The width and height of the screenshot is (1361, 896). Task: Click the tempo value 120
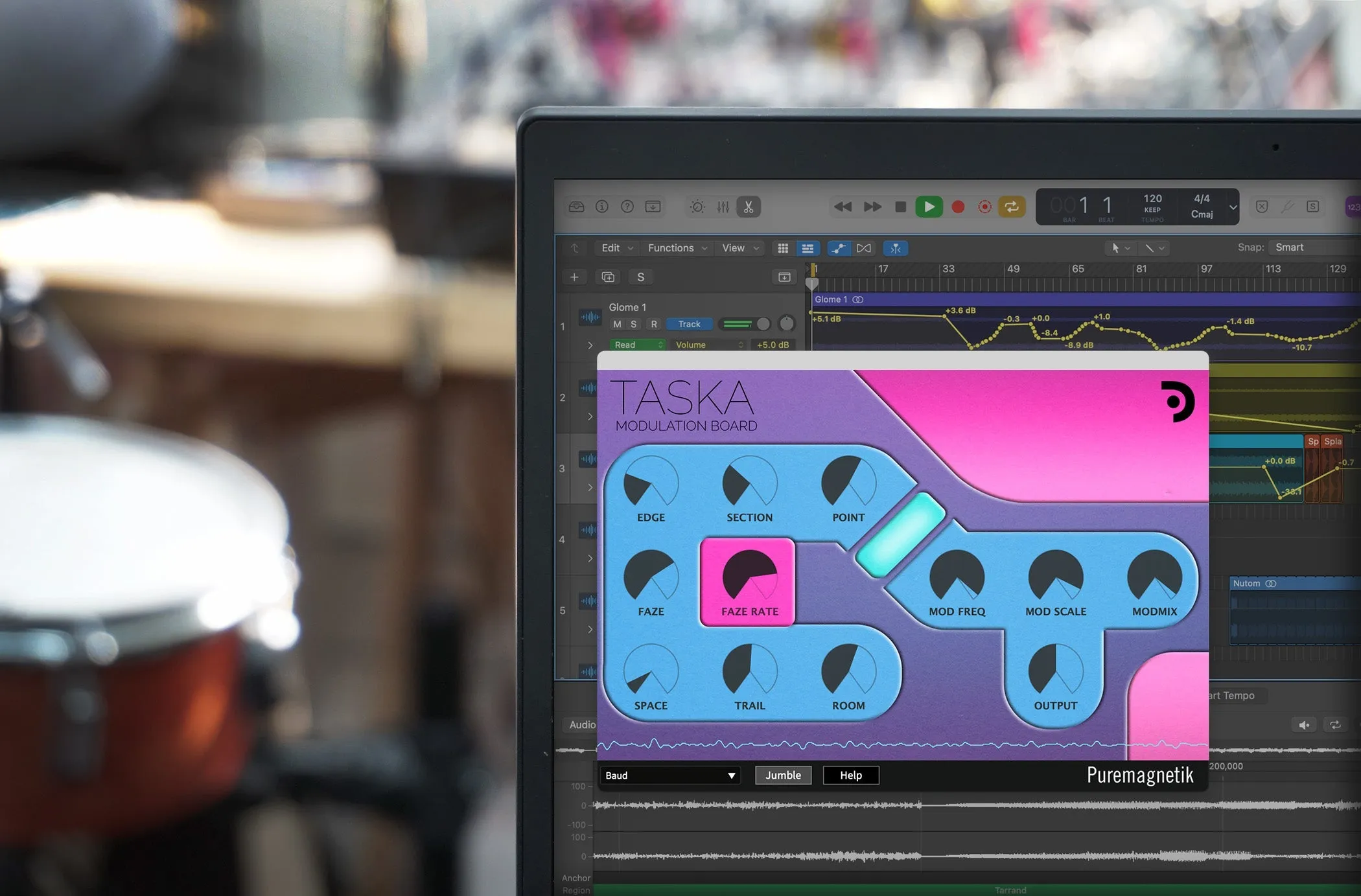coord(1152,198)
